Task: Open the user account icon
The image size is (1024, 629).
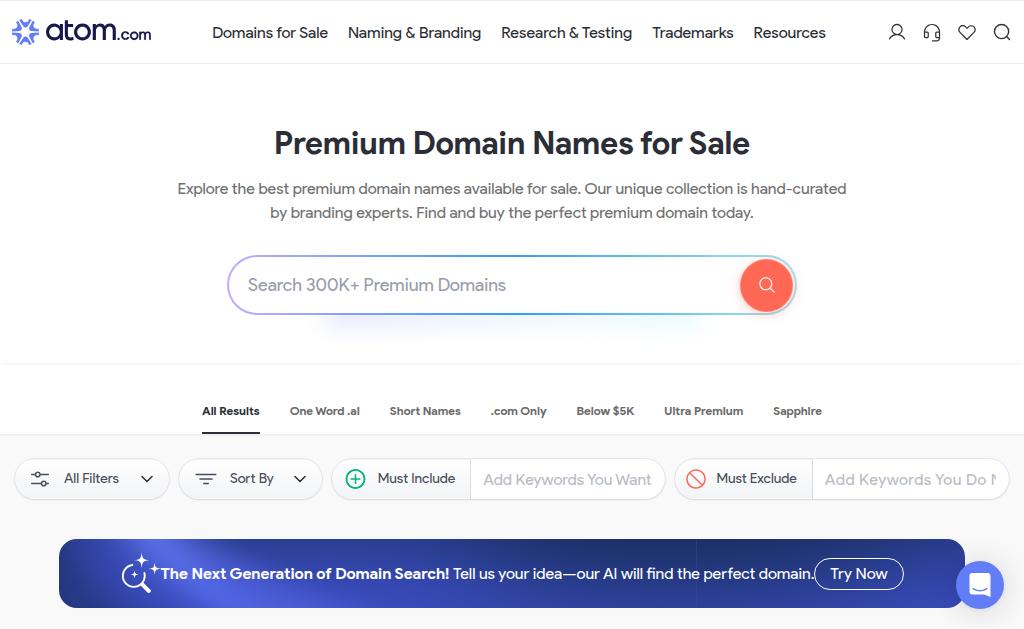Action: (x=897, y=32)
